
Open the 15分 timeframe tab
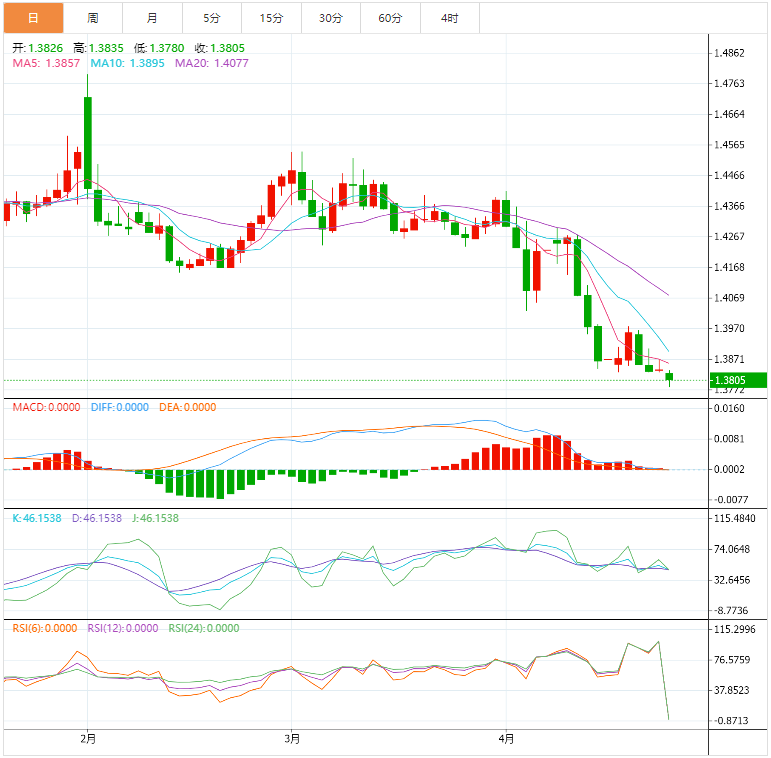click(x=271, y=18)
